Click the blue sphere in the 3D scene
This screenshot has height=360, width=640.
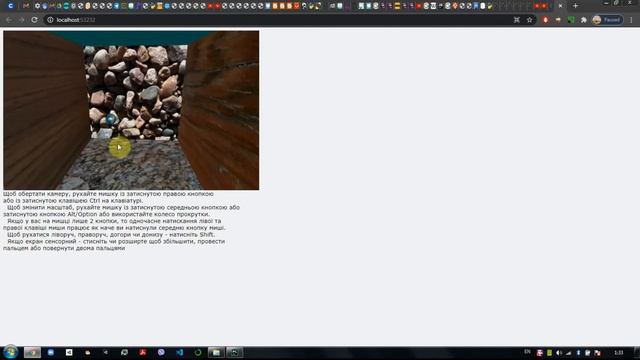pos(111,119)
